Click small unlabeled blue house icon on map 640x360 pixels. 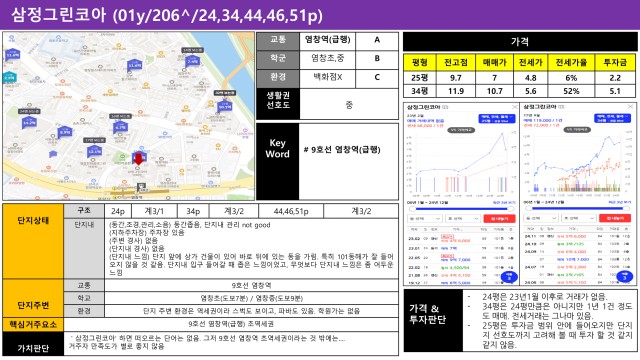click(53, 154)
